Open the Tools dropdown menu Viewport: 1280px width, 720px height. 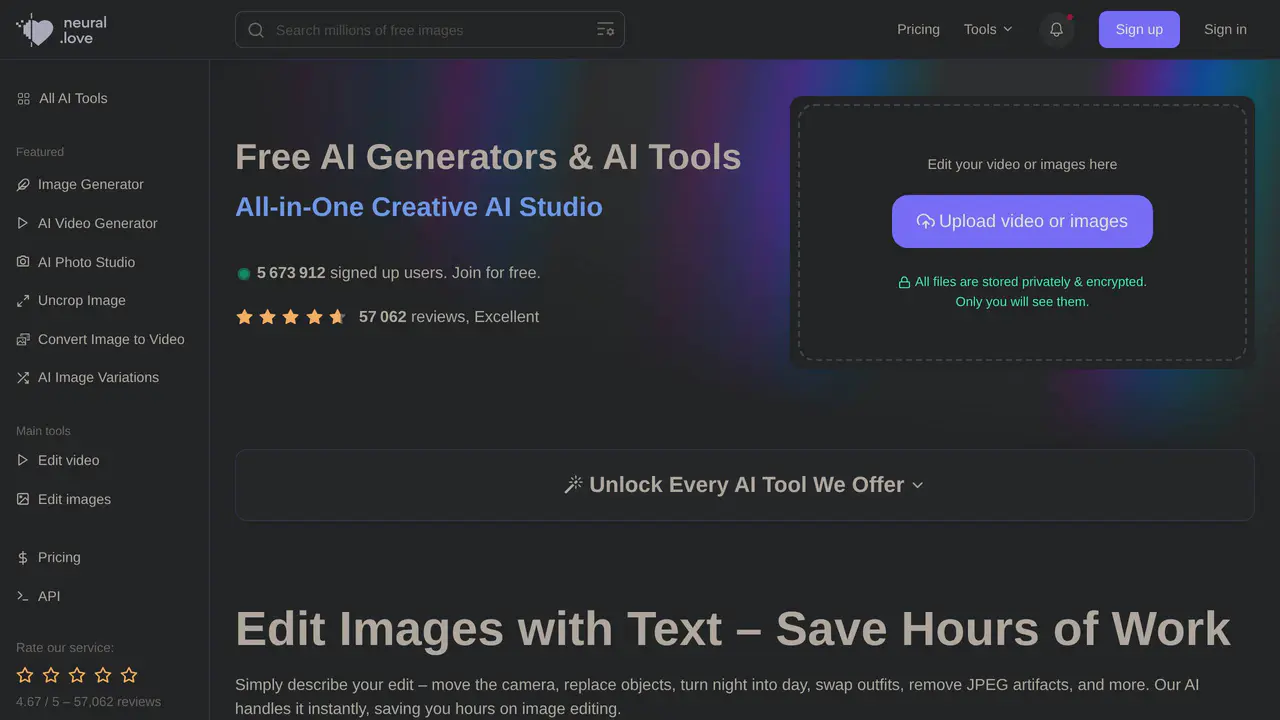tap(988, 30)
